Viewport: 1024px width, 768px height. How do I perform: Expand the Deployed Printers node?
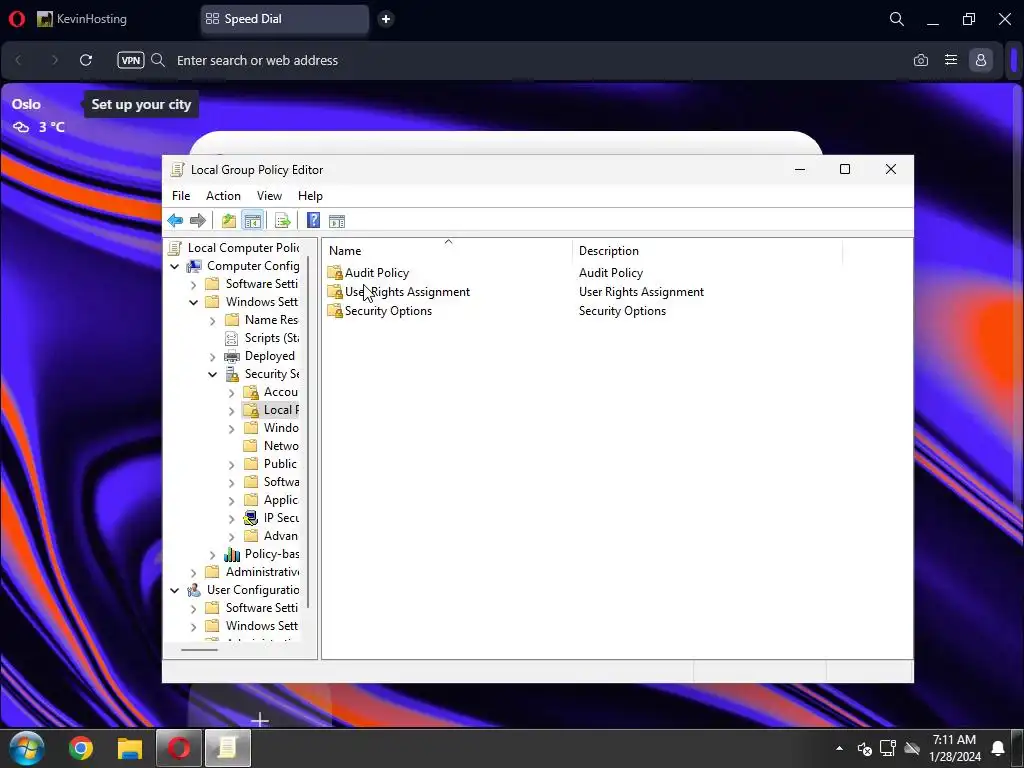(x=212, y=357)
